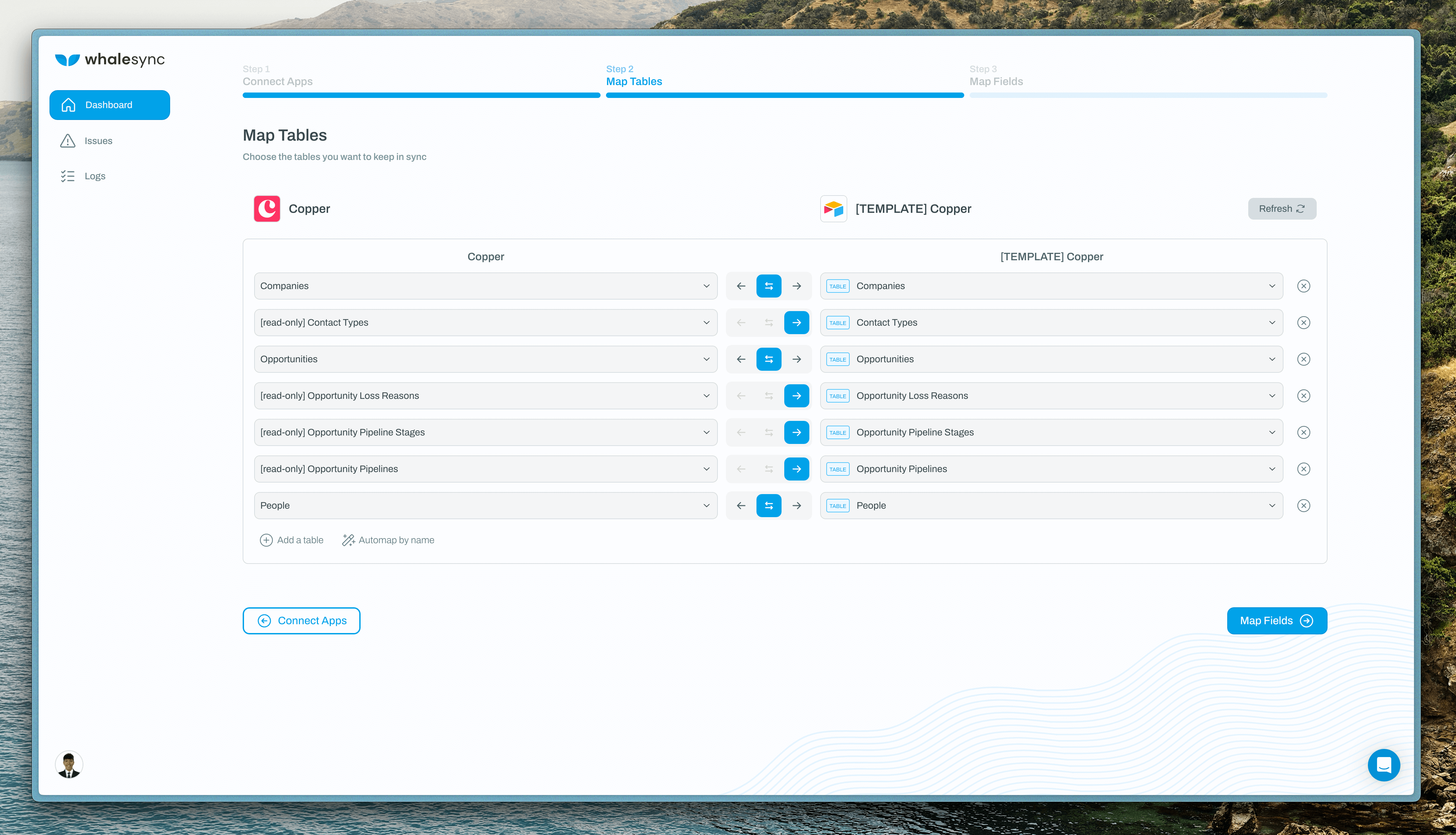Remove the Companies table mapping
Viewport: 1456px width, 835px height.
pos(1303,286)
